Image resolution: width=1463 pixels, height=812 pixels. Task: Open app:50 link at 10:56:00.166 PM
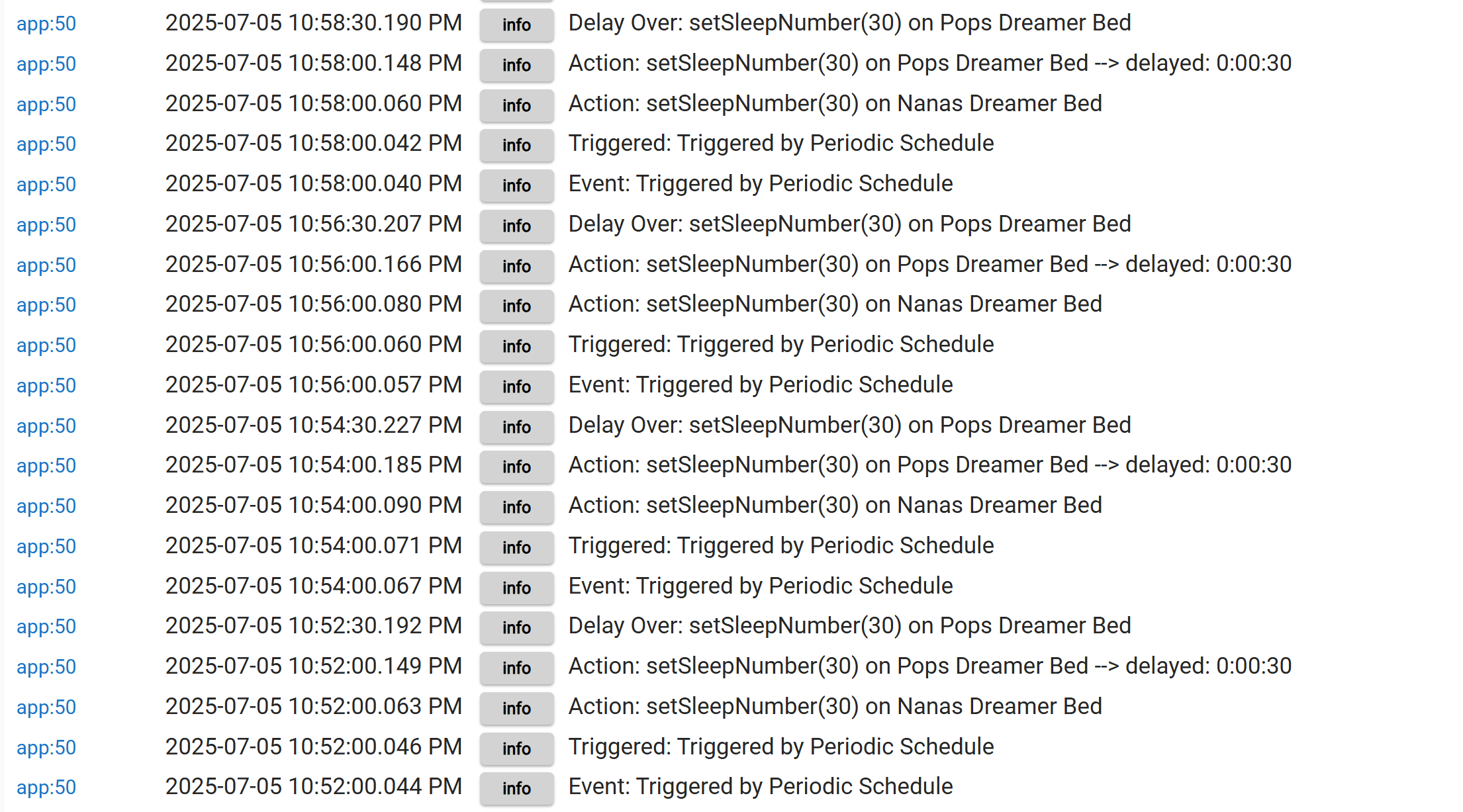pyautogui.click(x=46, y=265)
